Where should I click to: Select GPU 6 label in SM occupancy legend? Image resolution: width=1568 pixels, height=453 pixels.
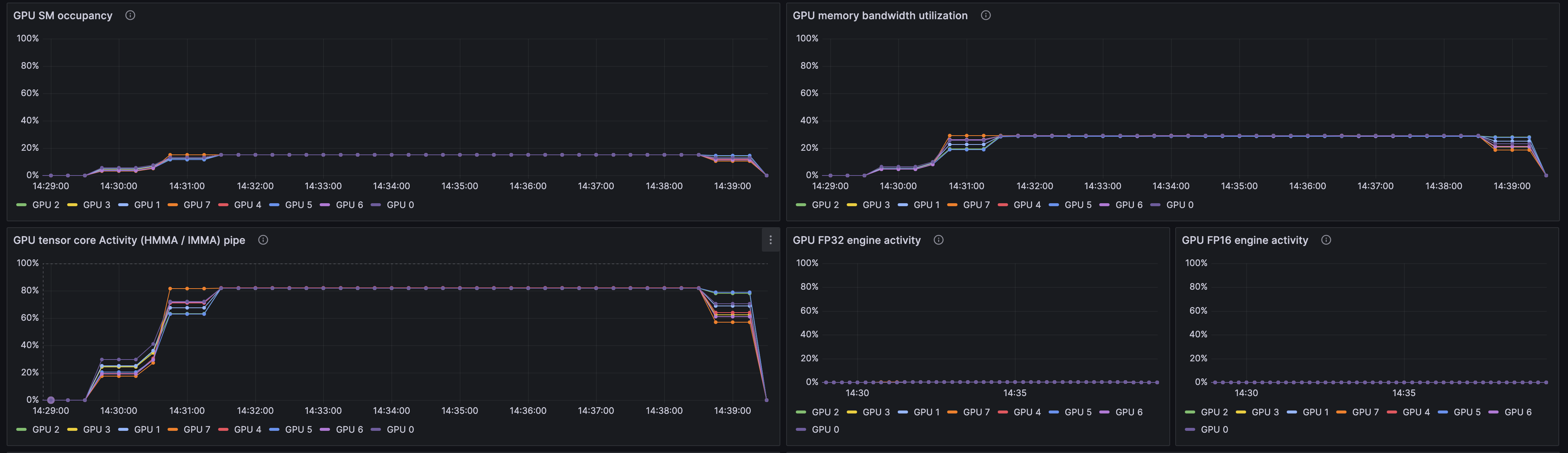pos(349,205)
